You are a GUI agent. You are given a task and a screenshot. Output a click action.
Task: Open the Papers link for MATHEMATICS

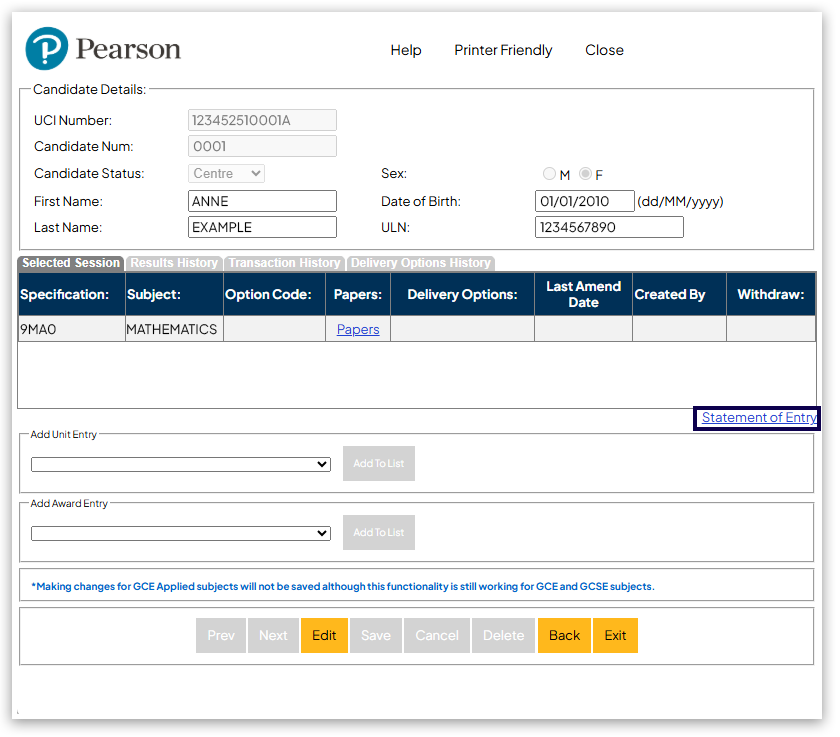click(x=357, y=329)
